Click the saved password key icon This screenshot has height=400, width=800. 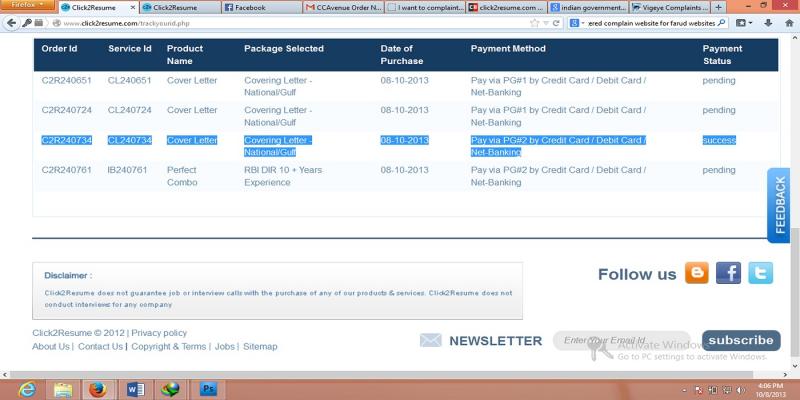(27, 23)
